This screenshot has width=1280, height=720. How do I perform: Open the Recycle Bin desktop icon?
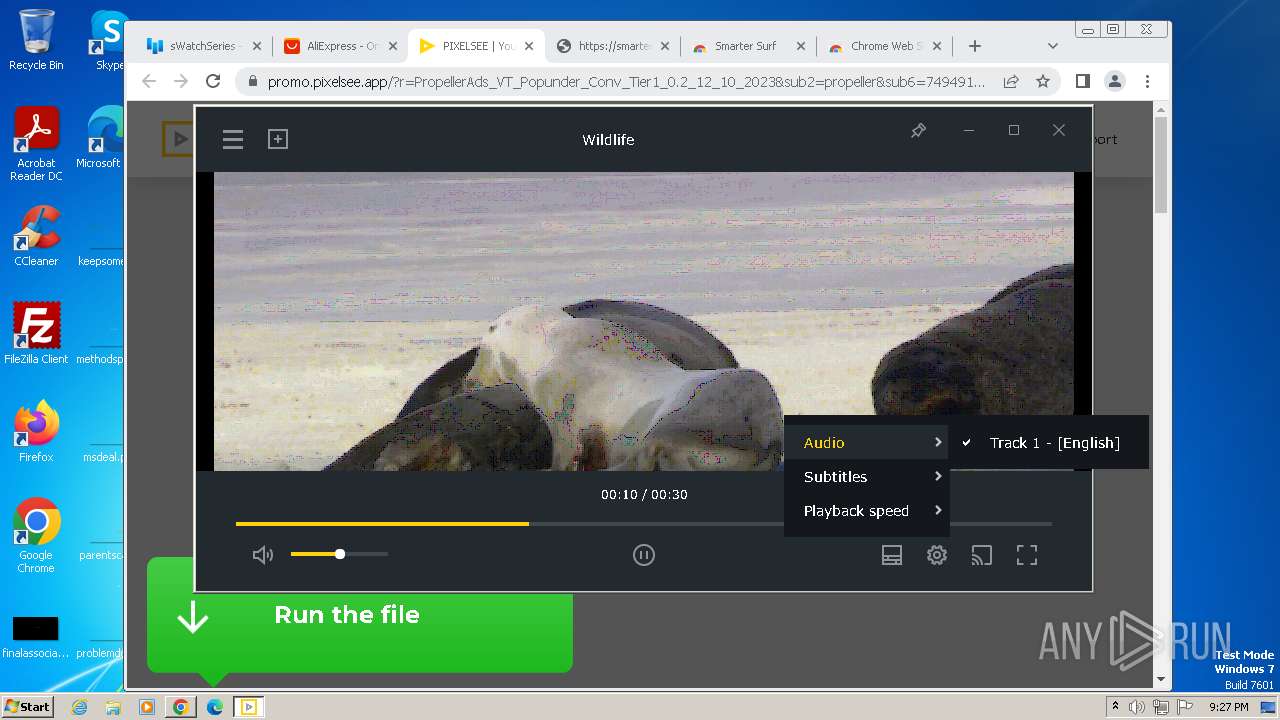pos(36,40)
